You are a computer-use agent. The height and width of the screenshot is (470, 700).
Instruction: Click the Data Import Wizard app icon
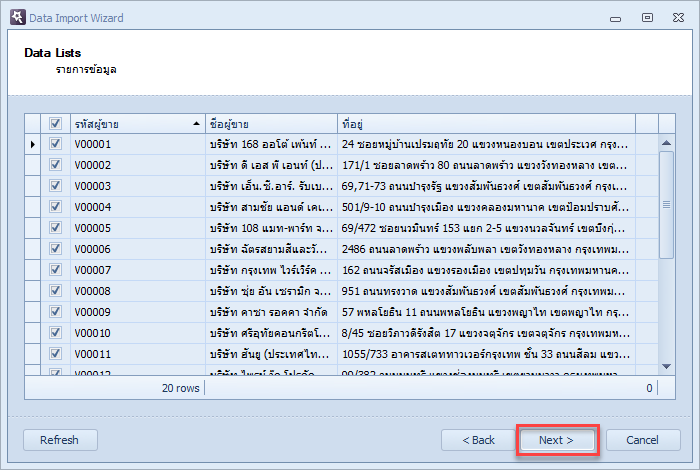coord(18,17)
